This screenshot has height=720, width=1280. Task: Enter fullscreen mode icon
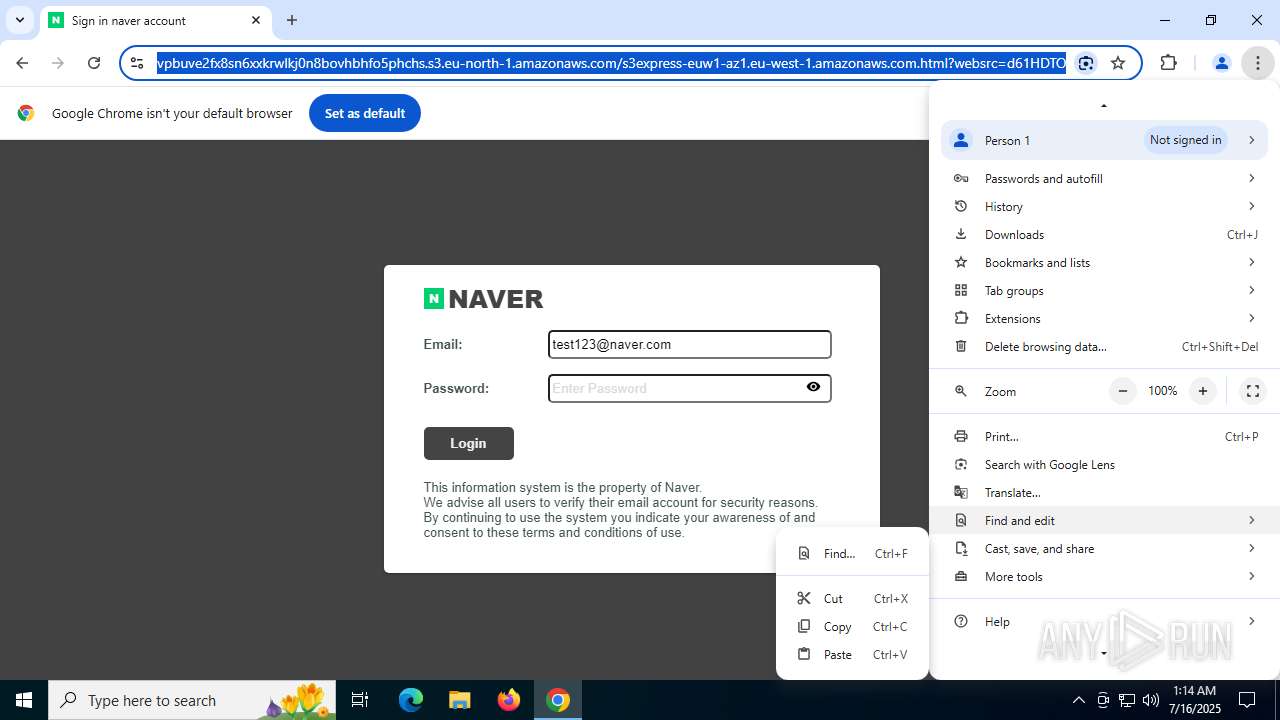click(1252, 391)
